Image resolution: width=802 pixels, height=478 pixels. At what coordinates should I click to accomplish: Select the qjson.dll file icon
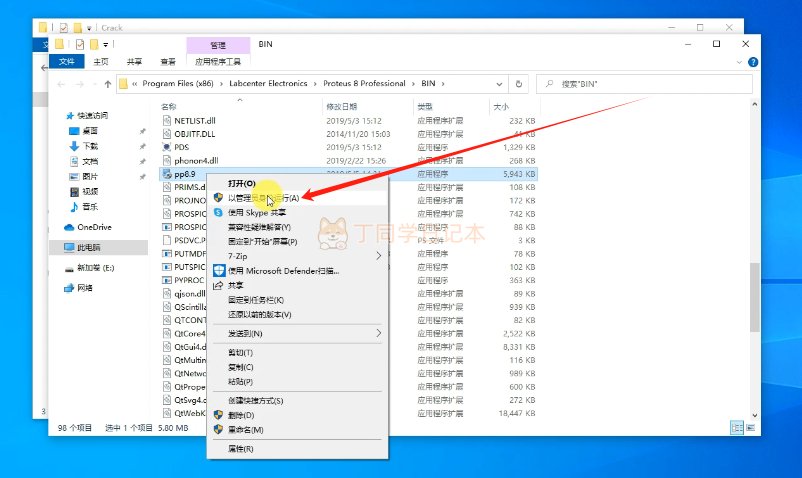[167, 293]
